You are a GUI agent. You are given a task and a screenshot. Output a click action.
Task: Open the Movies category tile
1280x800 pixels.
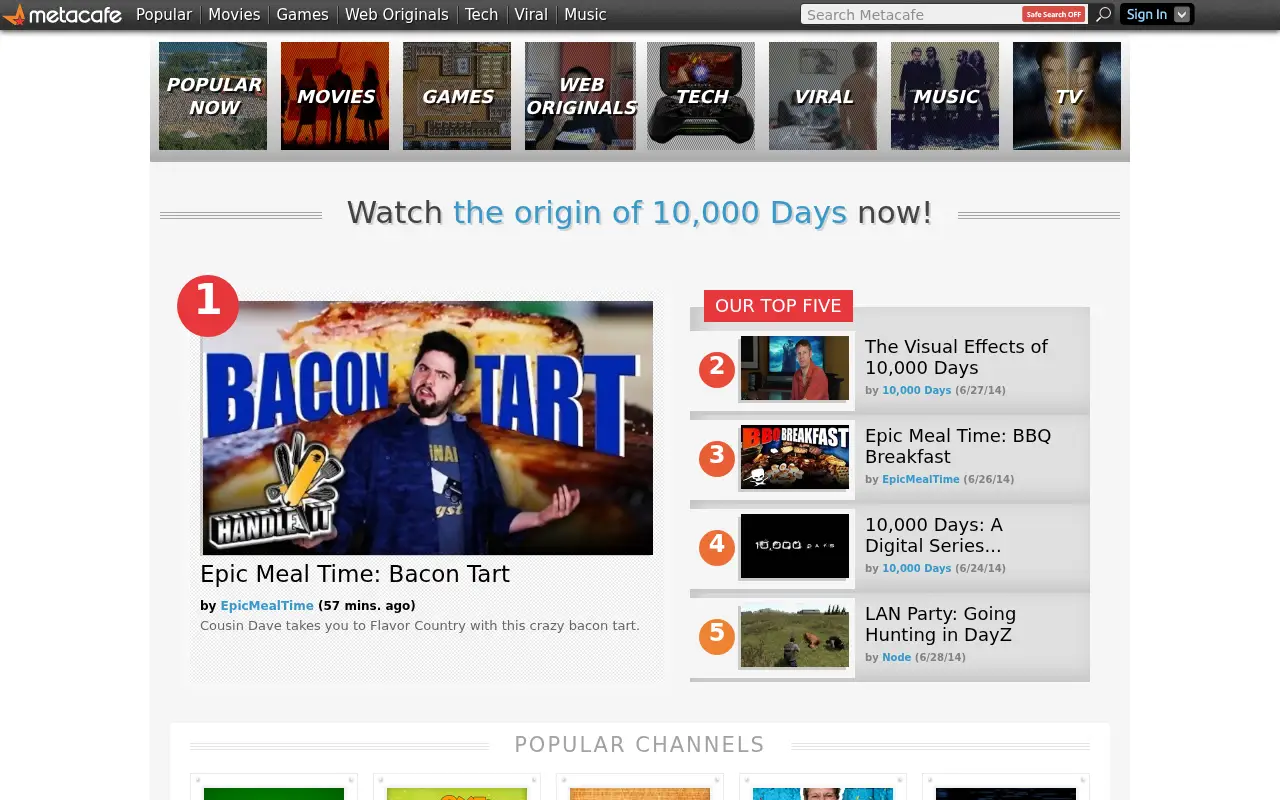coord(335,96)
